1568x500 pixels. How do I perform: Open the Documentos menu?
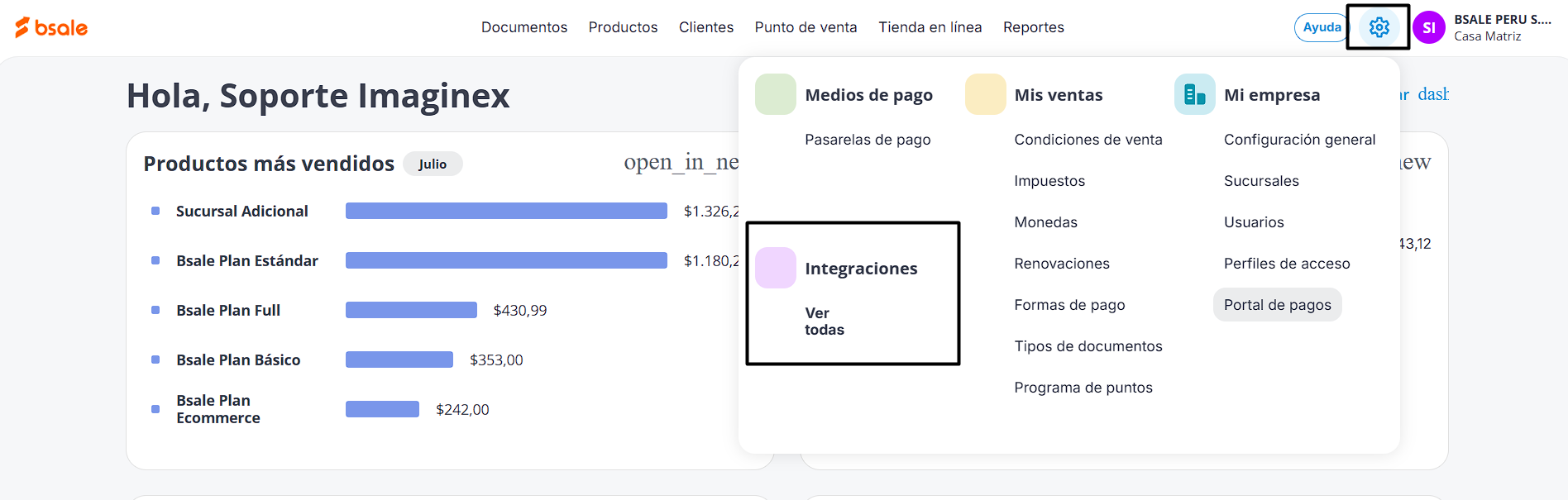point(524,27)
